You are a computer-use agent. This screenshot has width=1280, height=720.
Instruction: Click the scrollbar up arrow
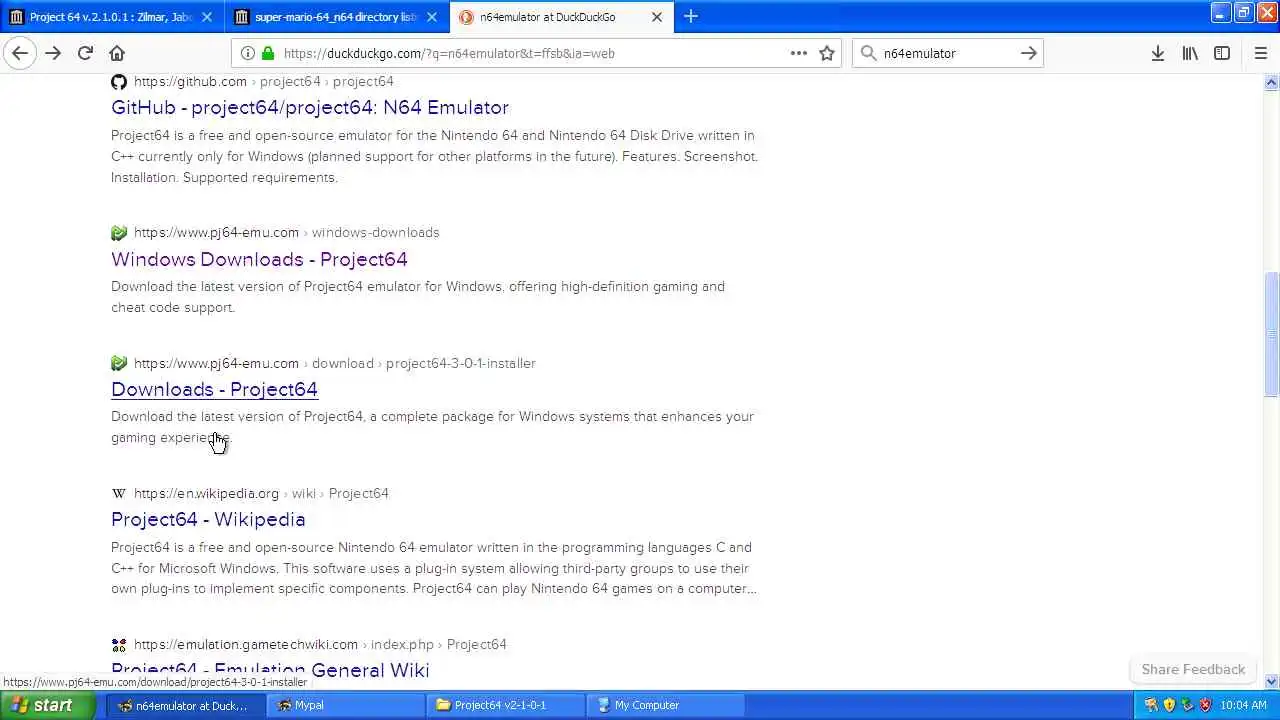click(x=1272, y=82)
